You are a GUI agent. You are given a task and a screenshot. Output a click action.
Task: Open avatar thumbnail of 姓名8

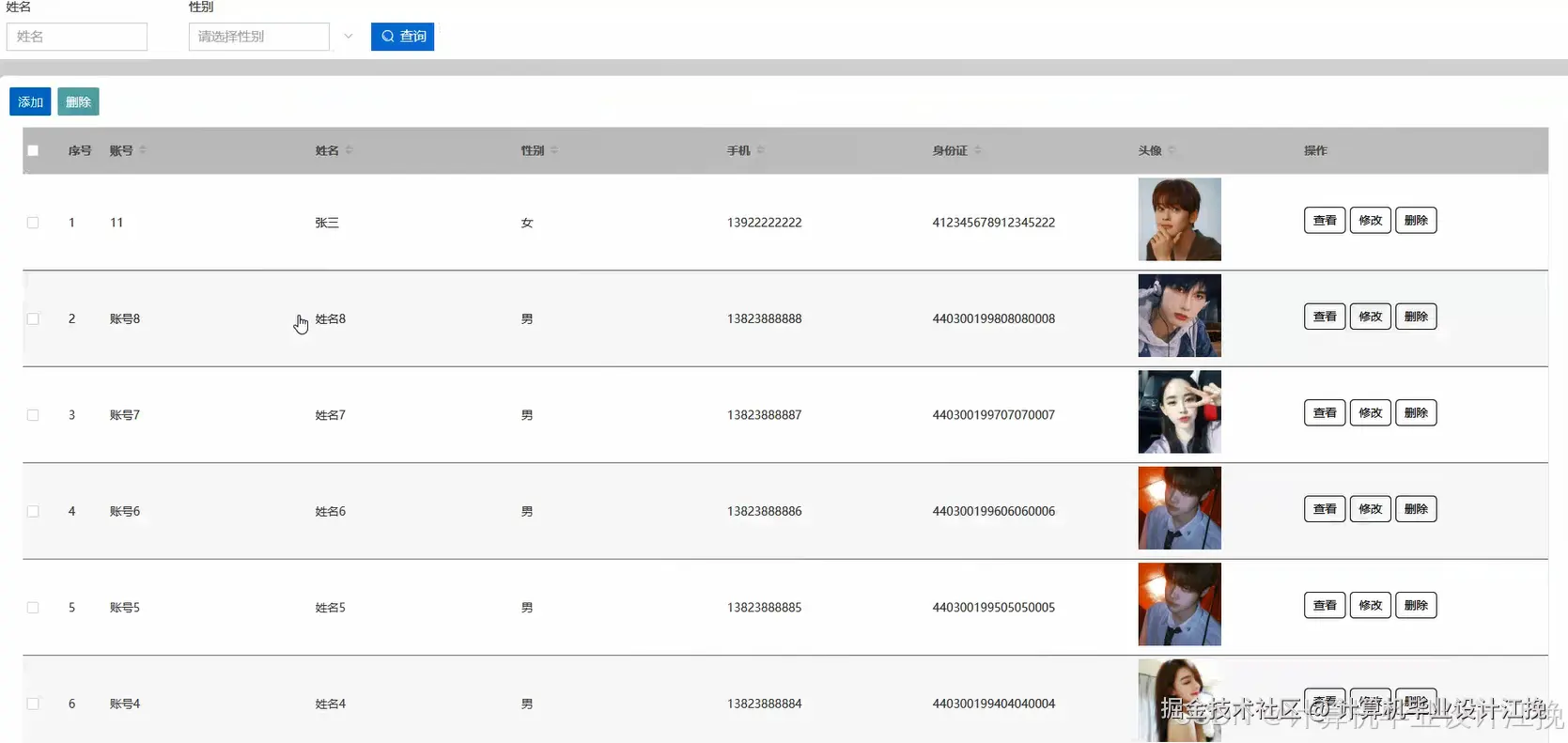pyautogui.click(x=1180, y=316)
